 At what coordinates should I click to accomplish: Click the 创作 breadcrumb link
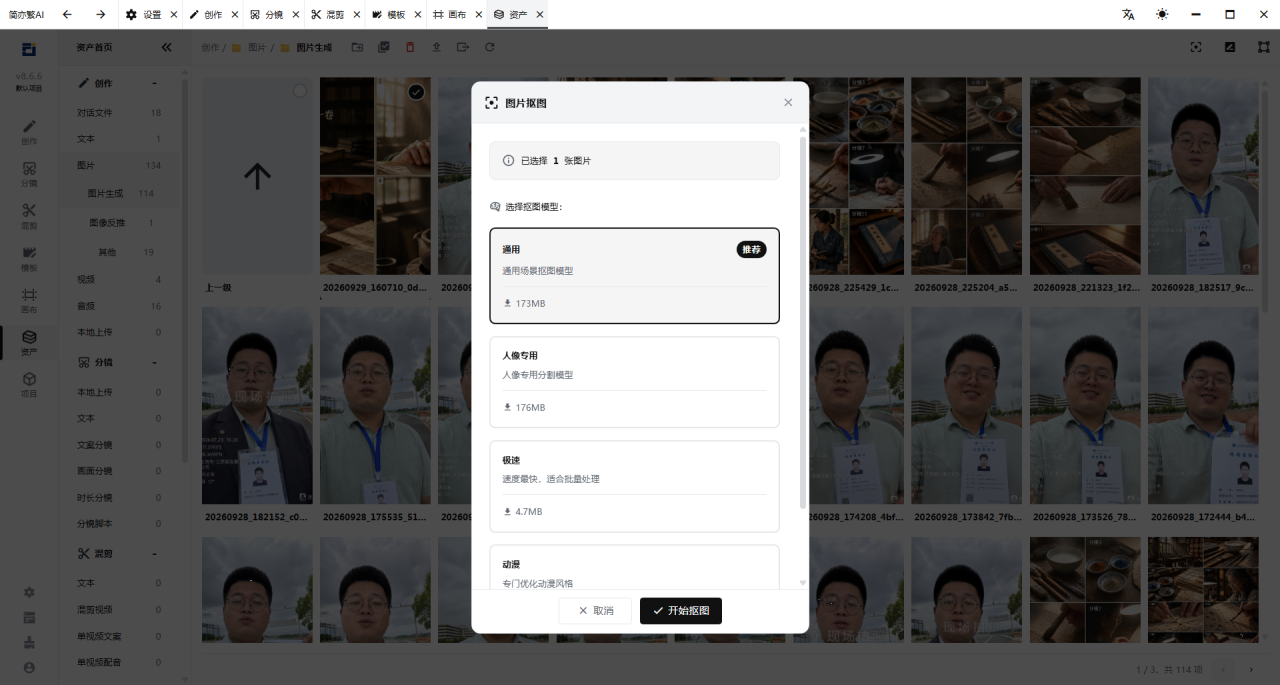210,47
